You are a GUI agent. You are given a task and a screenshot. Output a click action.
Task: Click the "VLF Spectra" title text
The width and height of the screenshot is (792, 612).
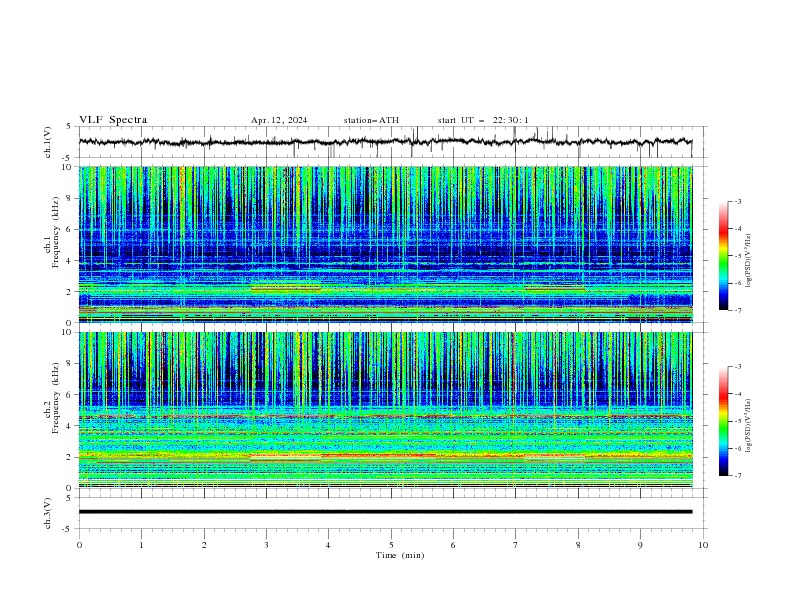click(x=113, y=120)
